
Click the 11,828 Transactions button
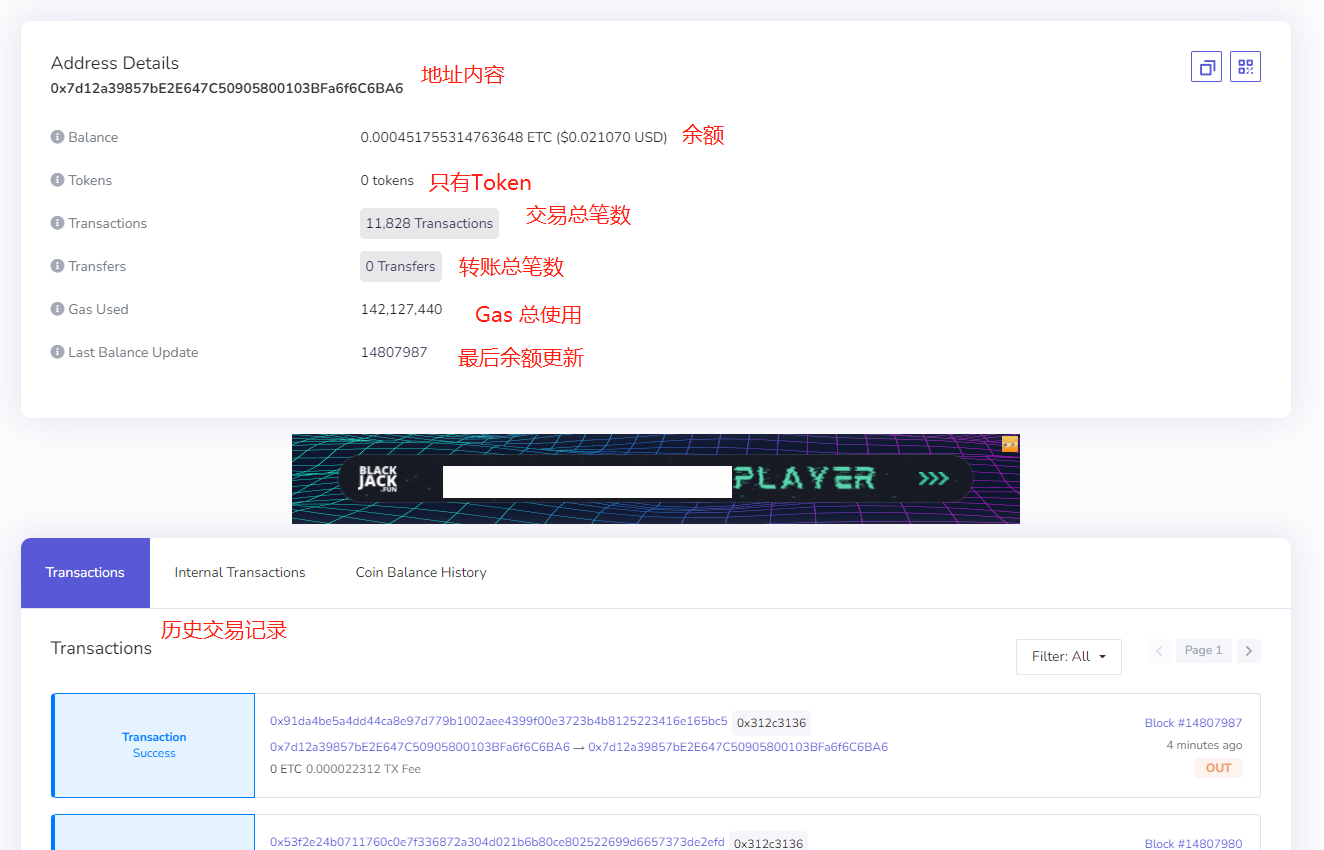(429, 223)
